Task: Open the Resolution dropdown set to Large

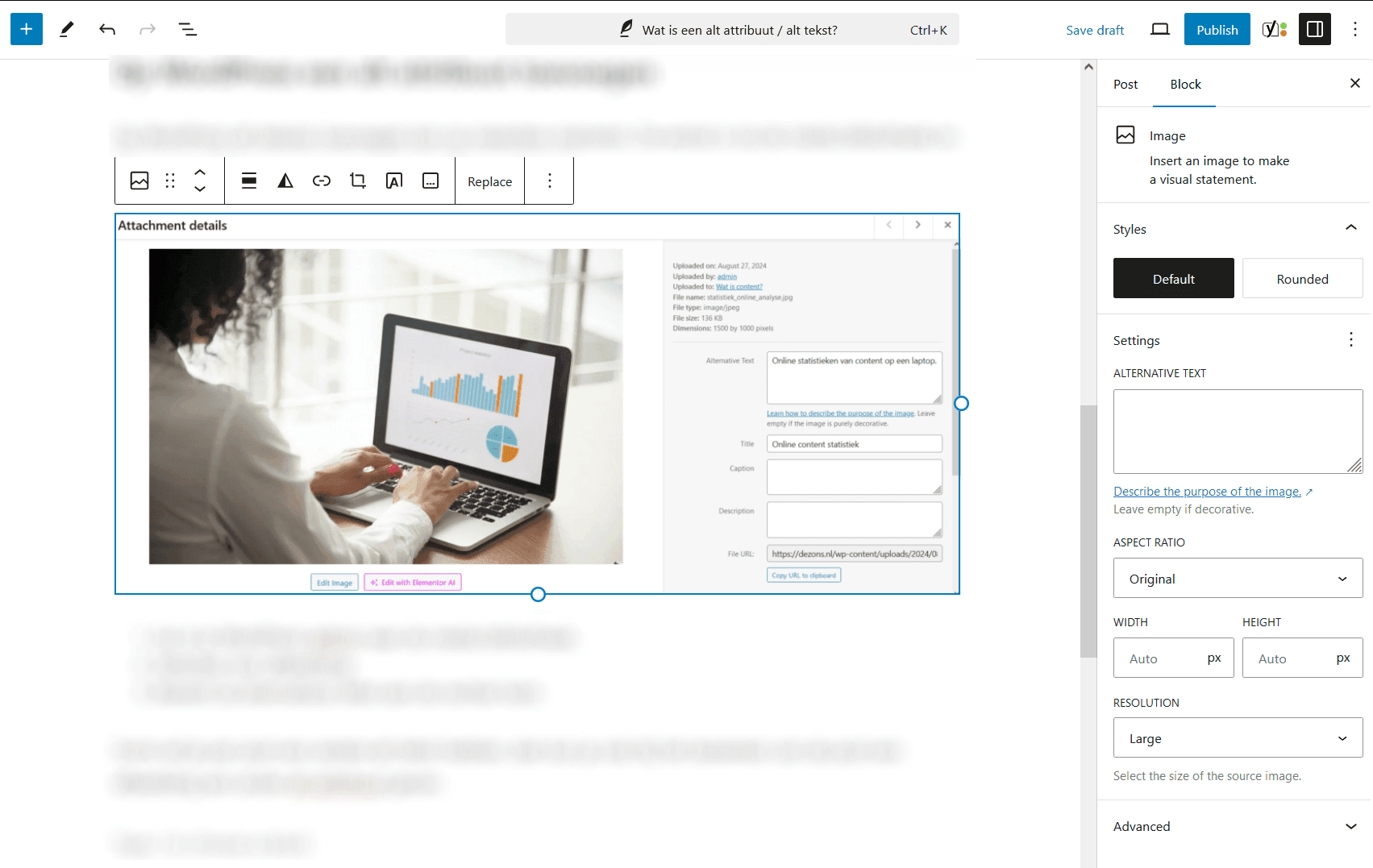Action: tap(1238, 738)
